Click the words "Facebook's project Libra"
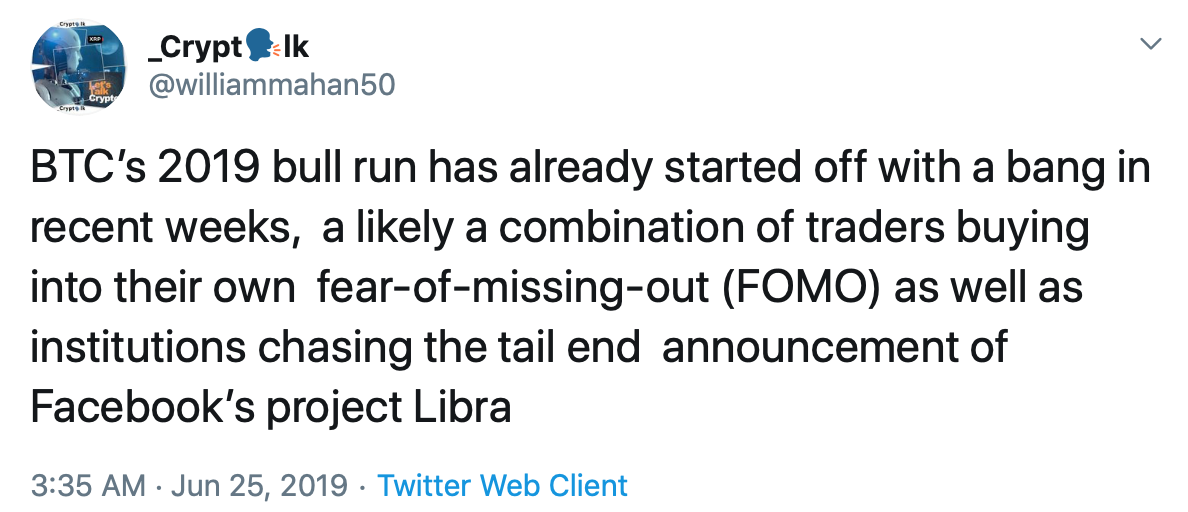 tap(270, 409)
